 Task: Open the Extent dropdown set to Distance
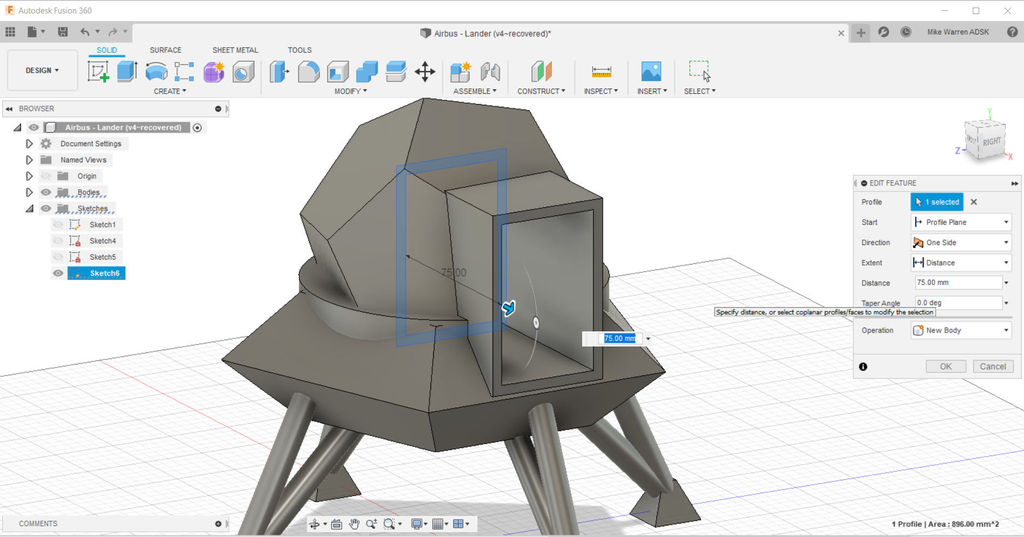click(x=960, y=263)
